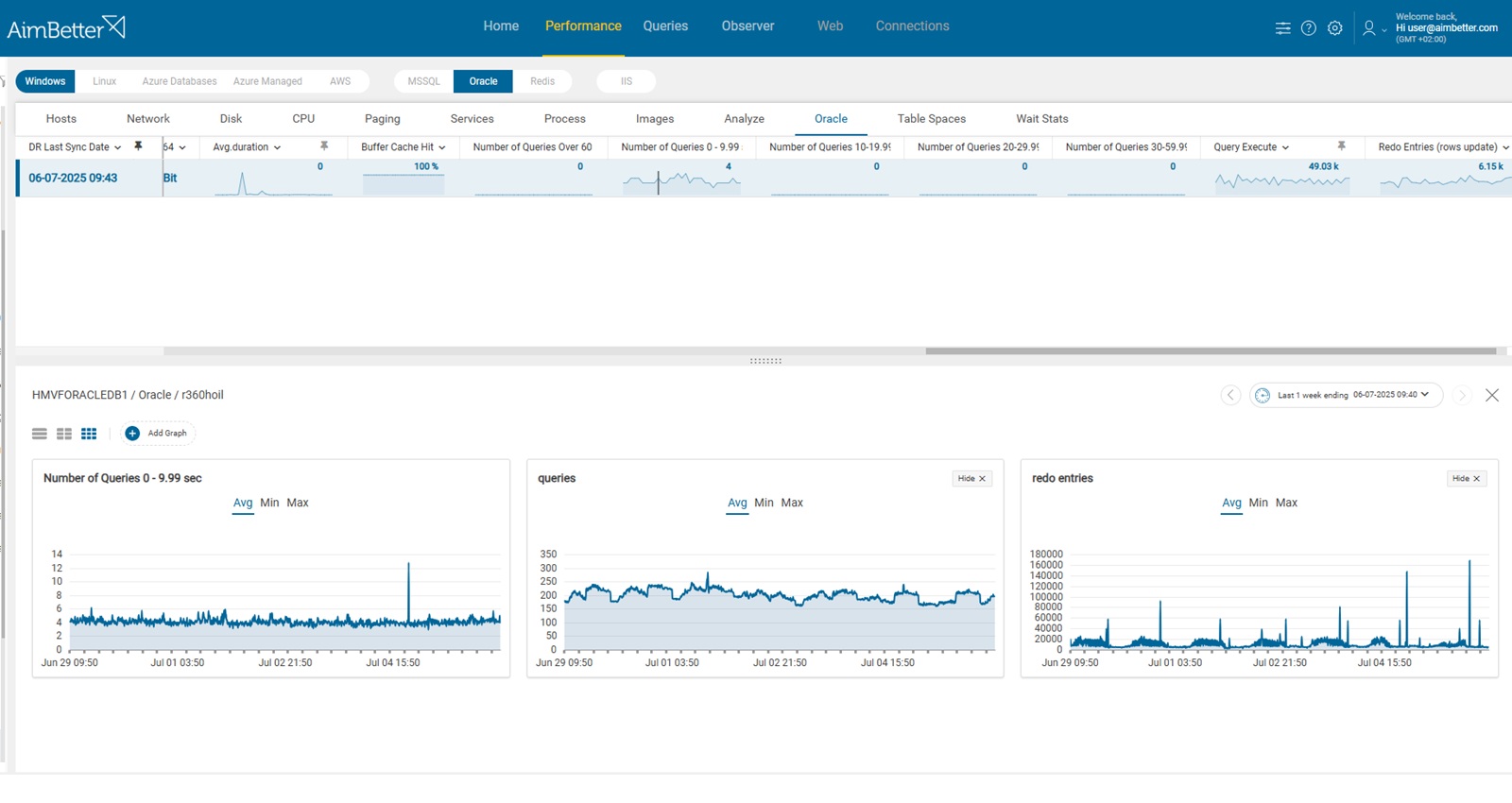Switch to single-column graph layout
Viewport: 1512px width, 803px height.
pos(40,434)
